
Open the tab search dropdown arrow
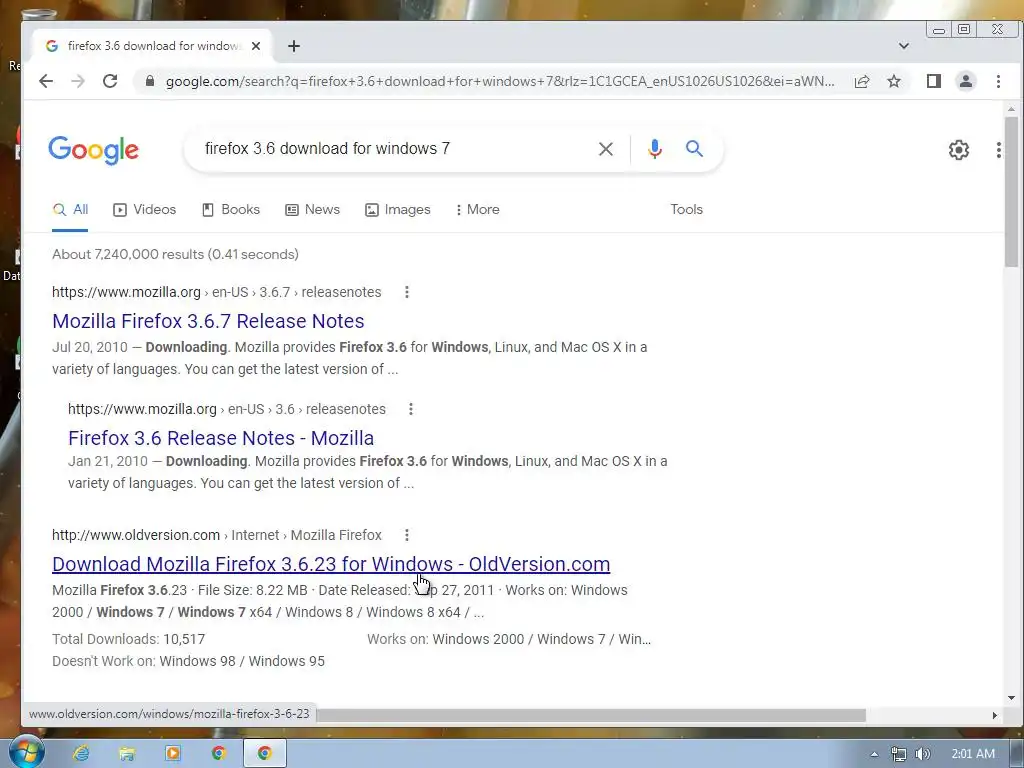[904, 46]
